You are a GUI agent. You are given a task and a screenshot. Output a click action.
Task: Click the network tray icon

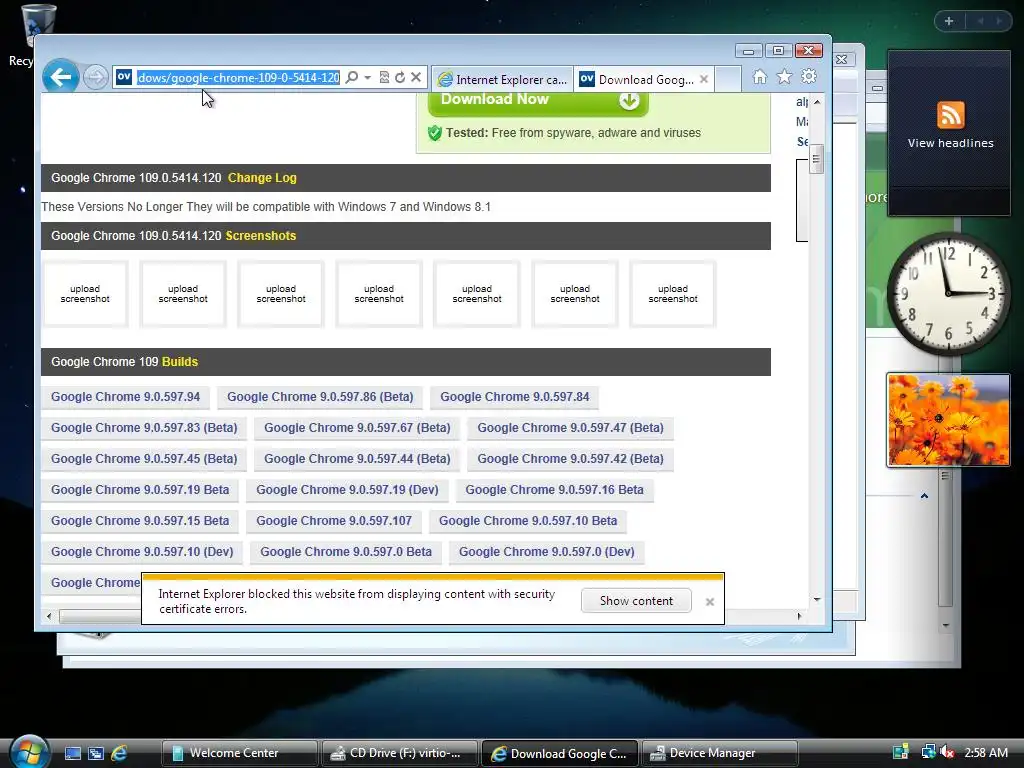click(928, 752)
